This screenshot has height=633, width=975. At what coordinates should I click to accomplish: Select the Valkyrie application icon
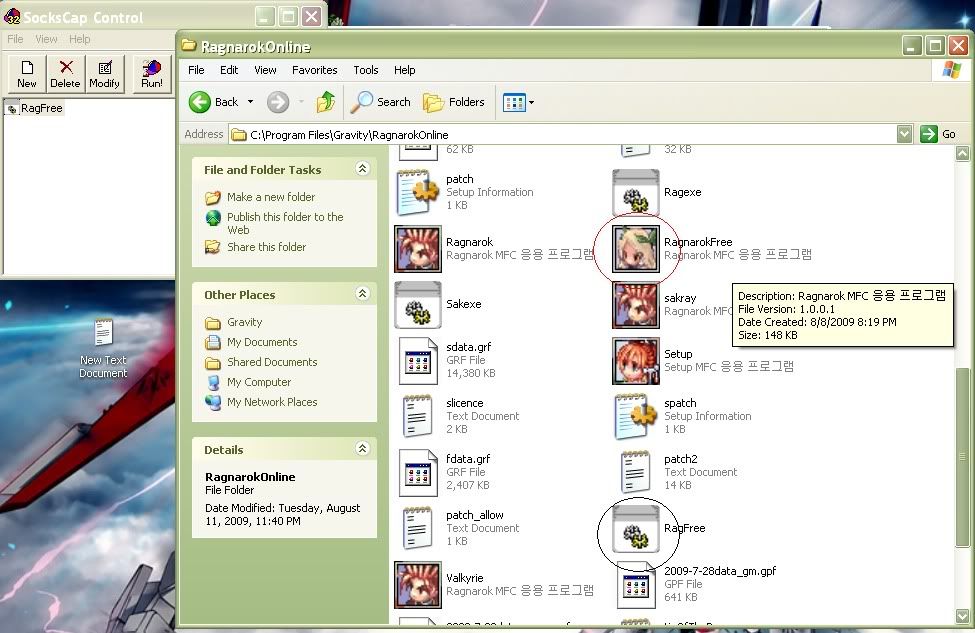pos(417,585)
